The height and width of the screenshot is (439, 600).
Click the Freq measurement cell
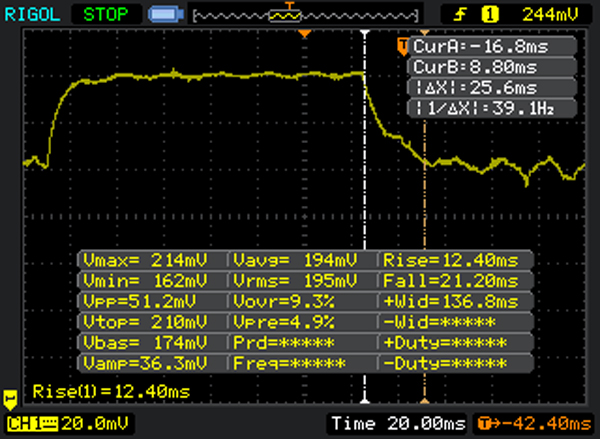coord(290,363)
